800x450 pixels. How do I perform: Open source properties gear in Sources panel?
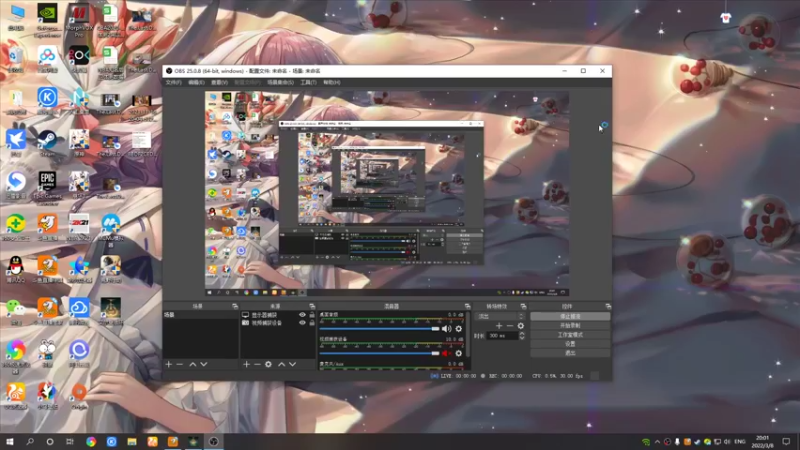click(x=268, y=364)
